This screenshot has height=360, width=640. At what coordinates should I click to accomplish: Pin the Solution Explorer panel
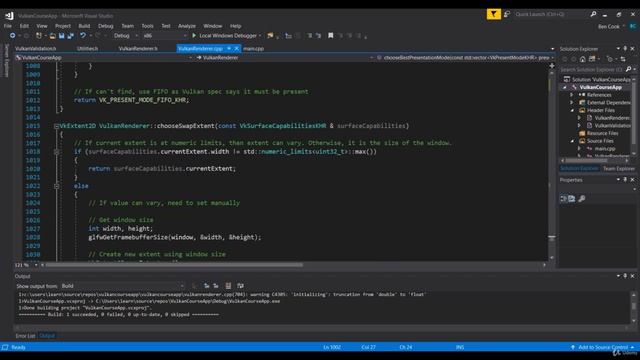(x=625, y=49)
